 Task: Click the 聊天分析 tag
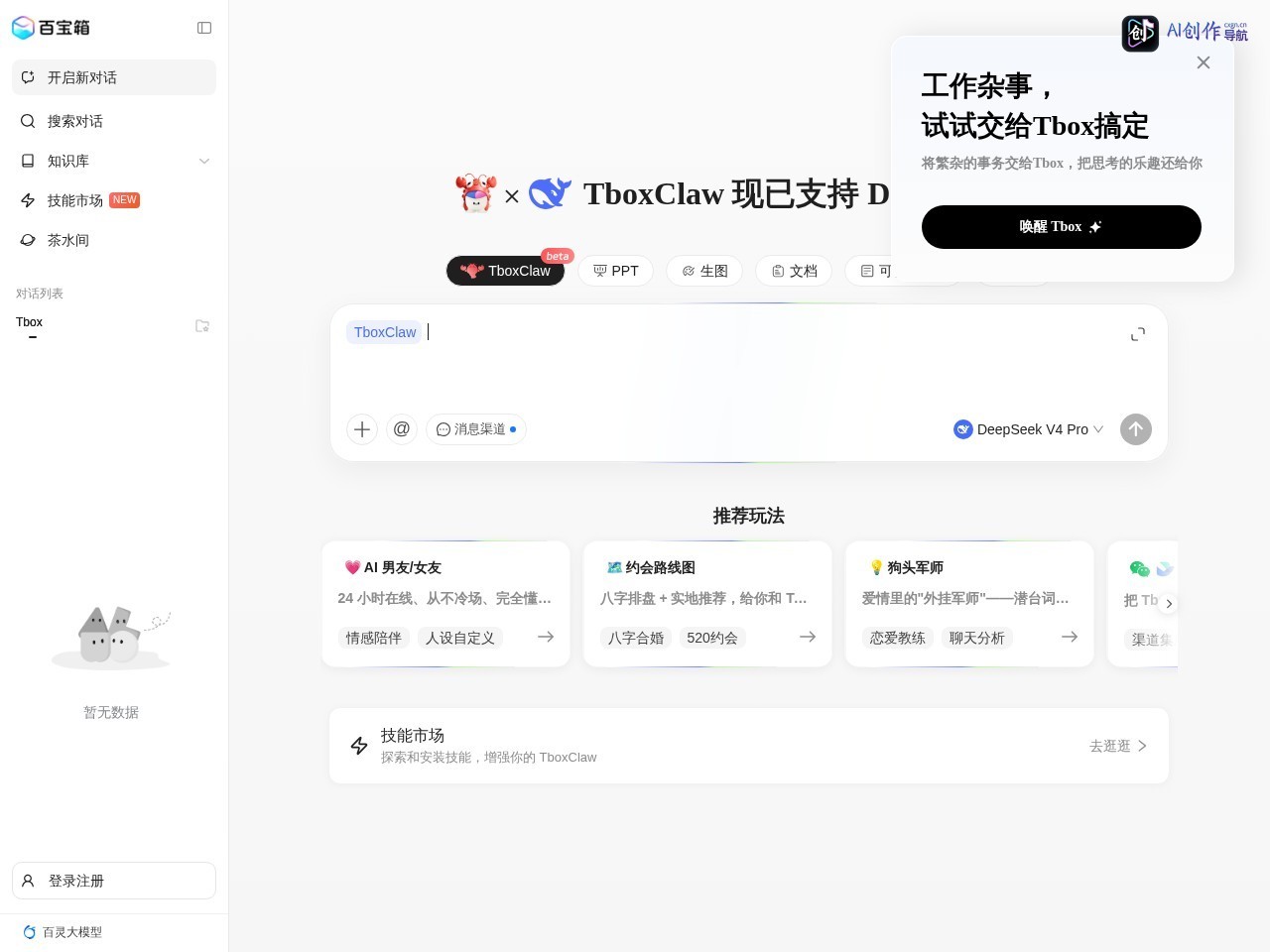click(x=977, y=638)
